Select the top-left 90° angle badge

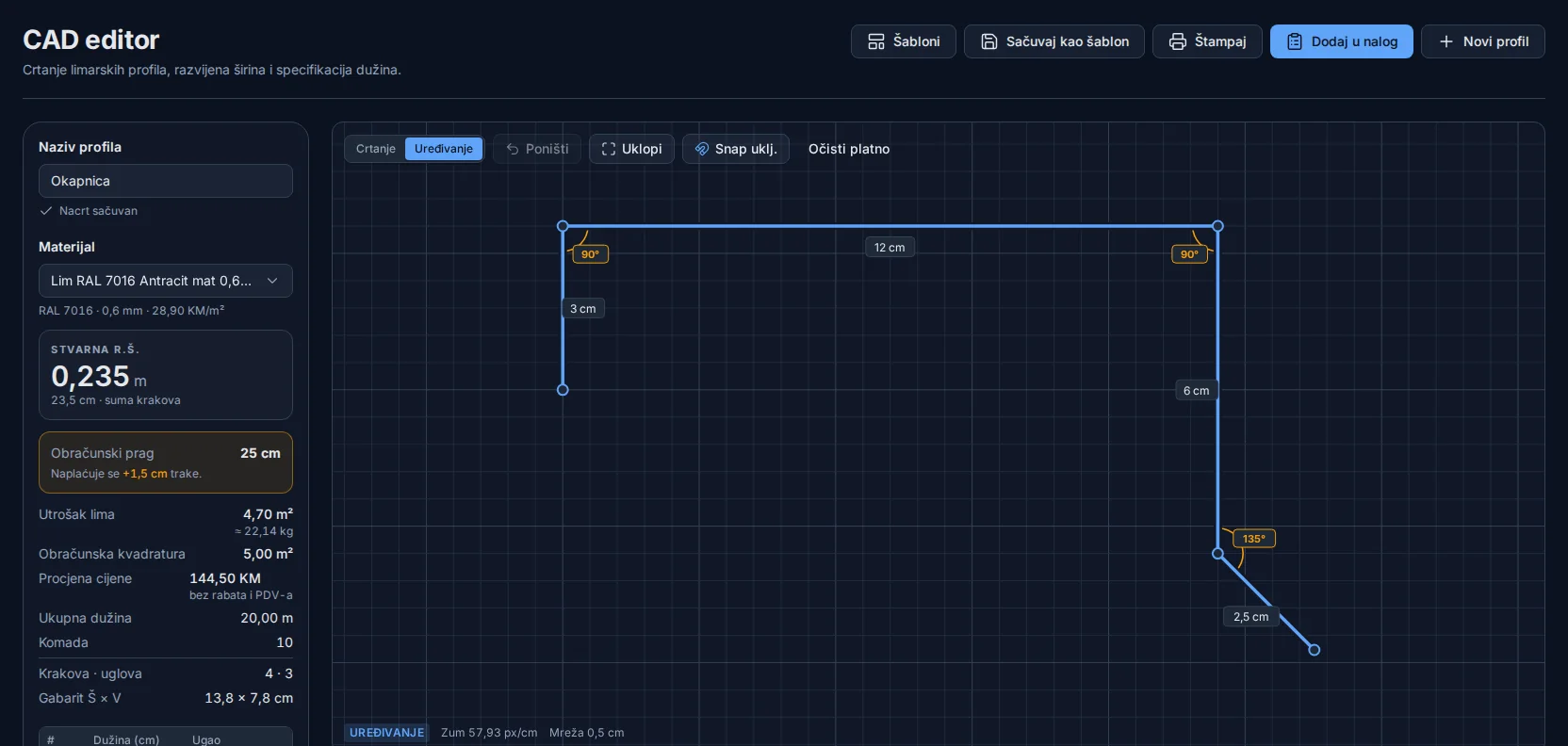[x=590, y=254]
